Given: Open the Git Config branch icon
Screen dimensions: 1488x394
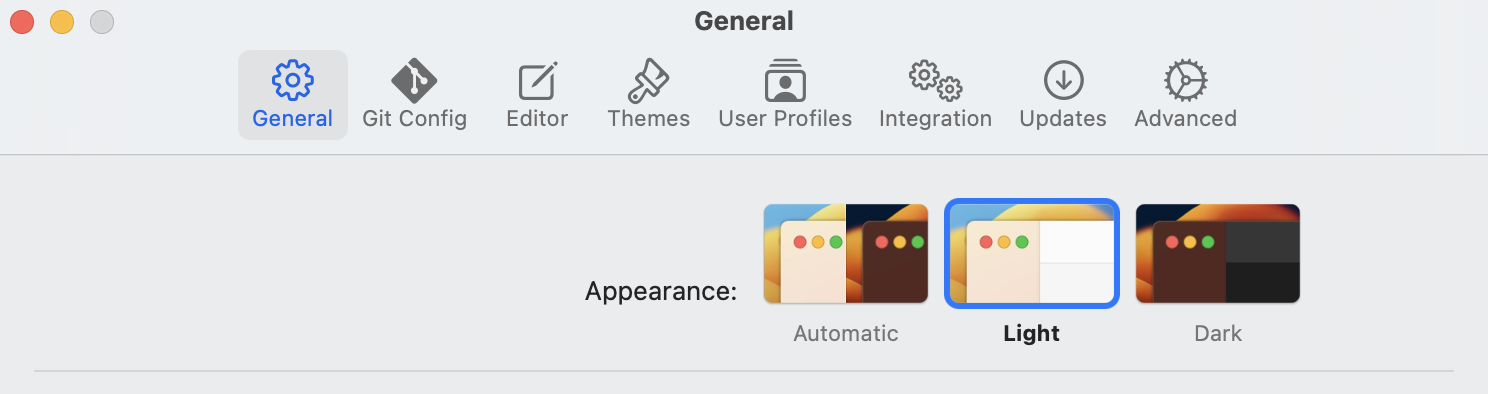Looking at the screenshot, I should coord(414,80).
